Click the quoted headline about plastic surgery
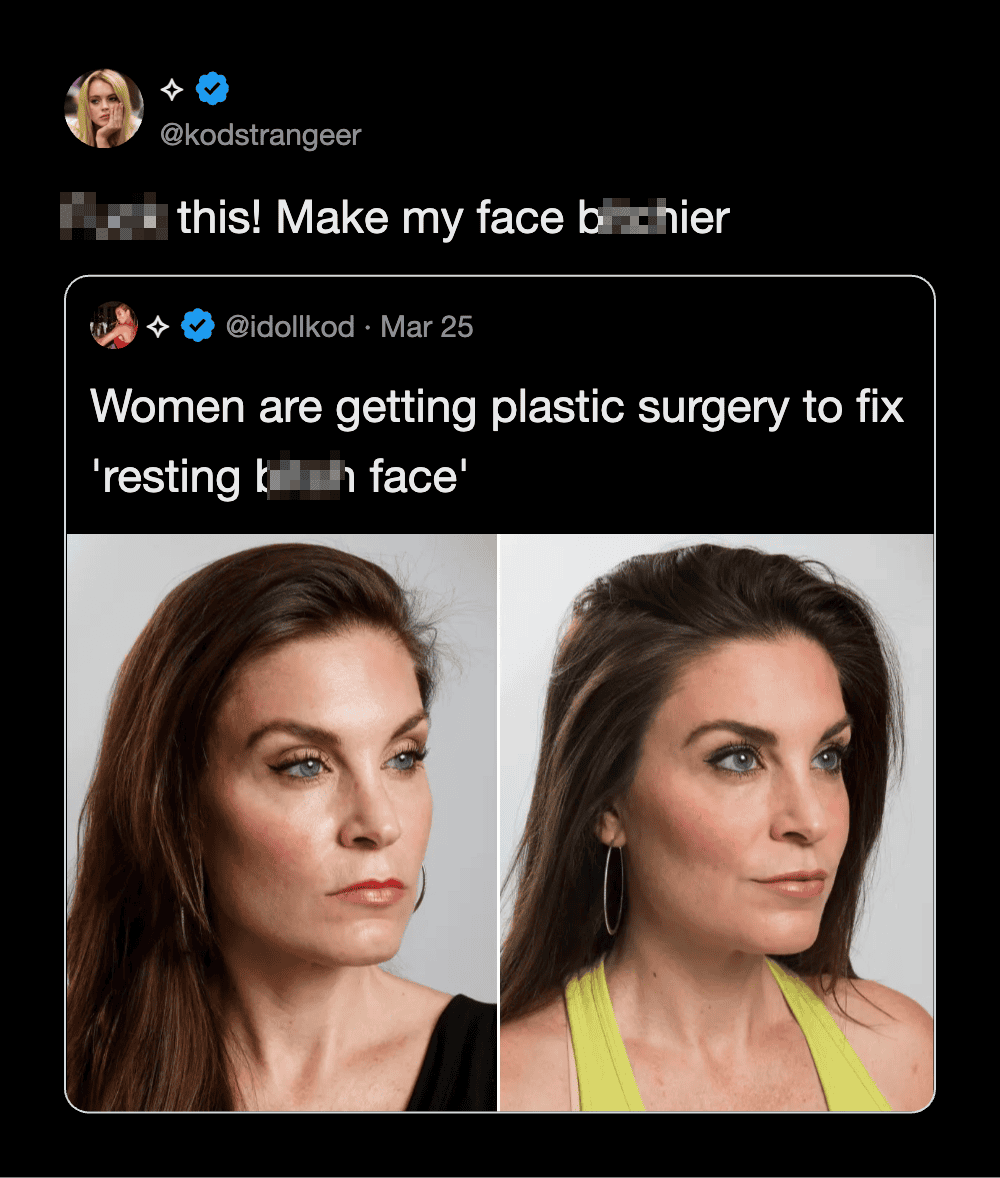Viewport: 1000px width, 1178px height. click(497, 407)
